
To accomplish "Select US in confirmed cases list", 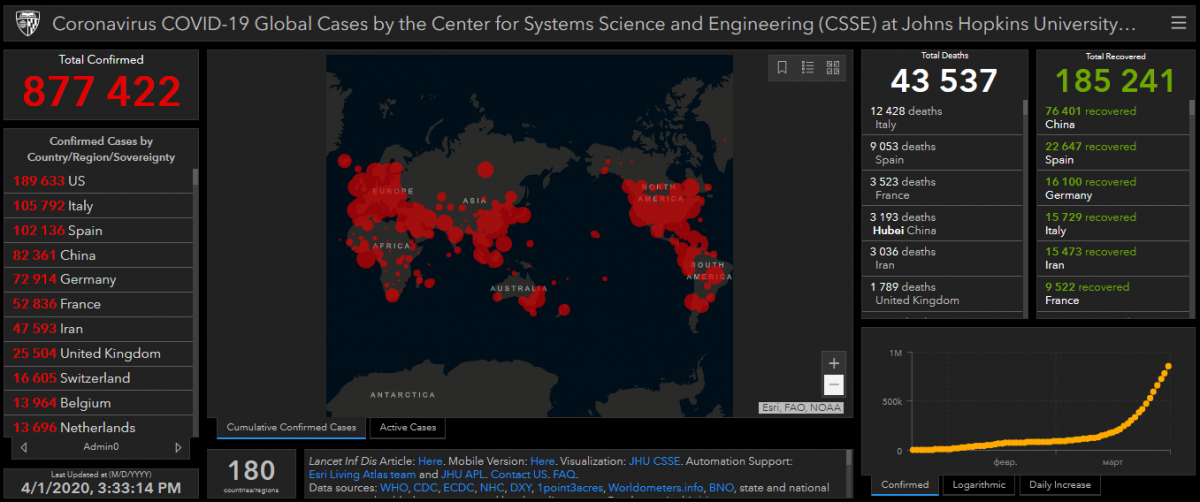I will (98, 181).
